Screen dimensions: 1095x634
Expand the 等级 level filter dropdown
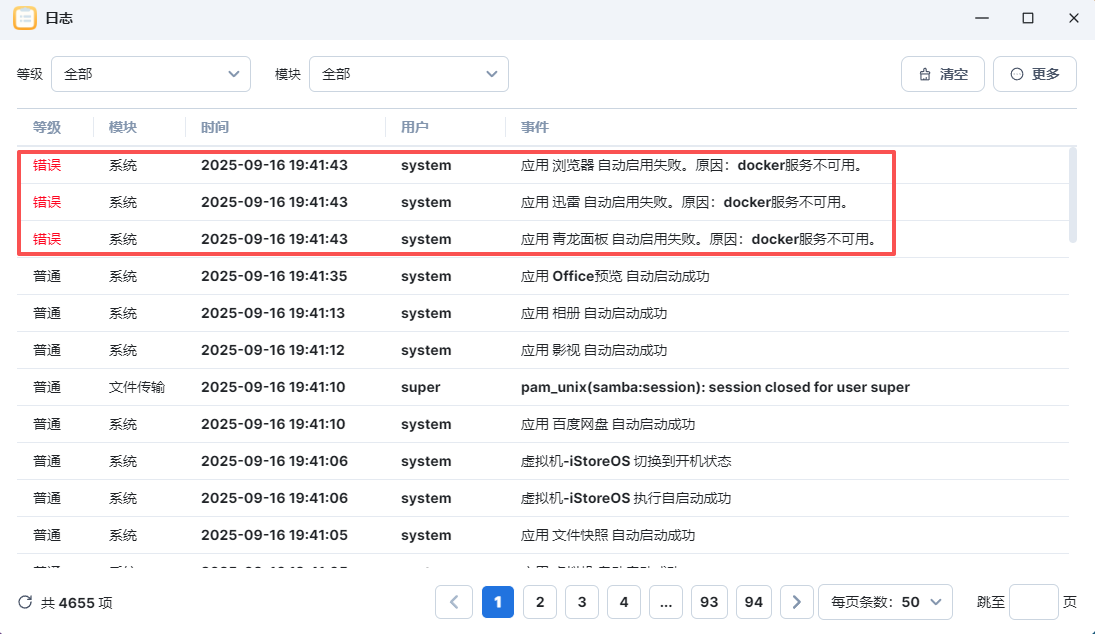pos(150,74)
